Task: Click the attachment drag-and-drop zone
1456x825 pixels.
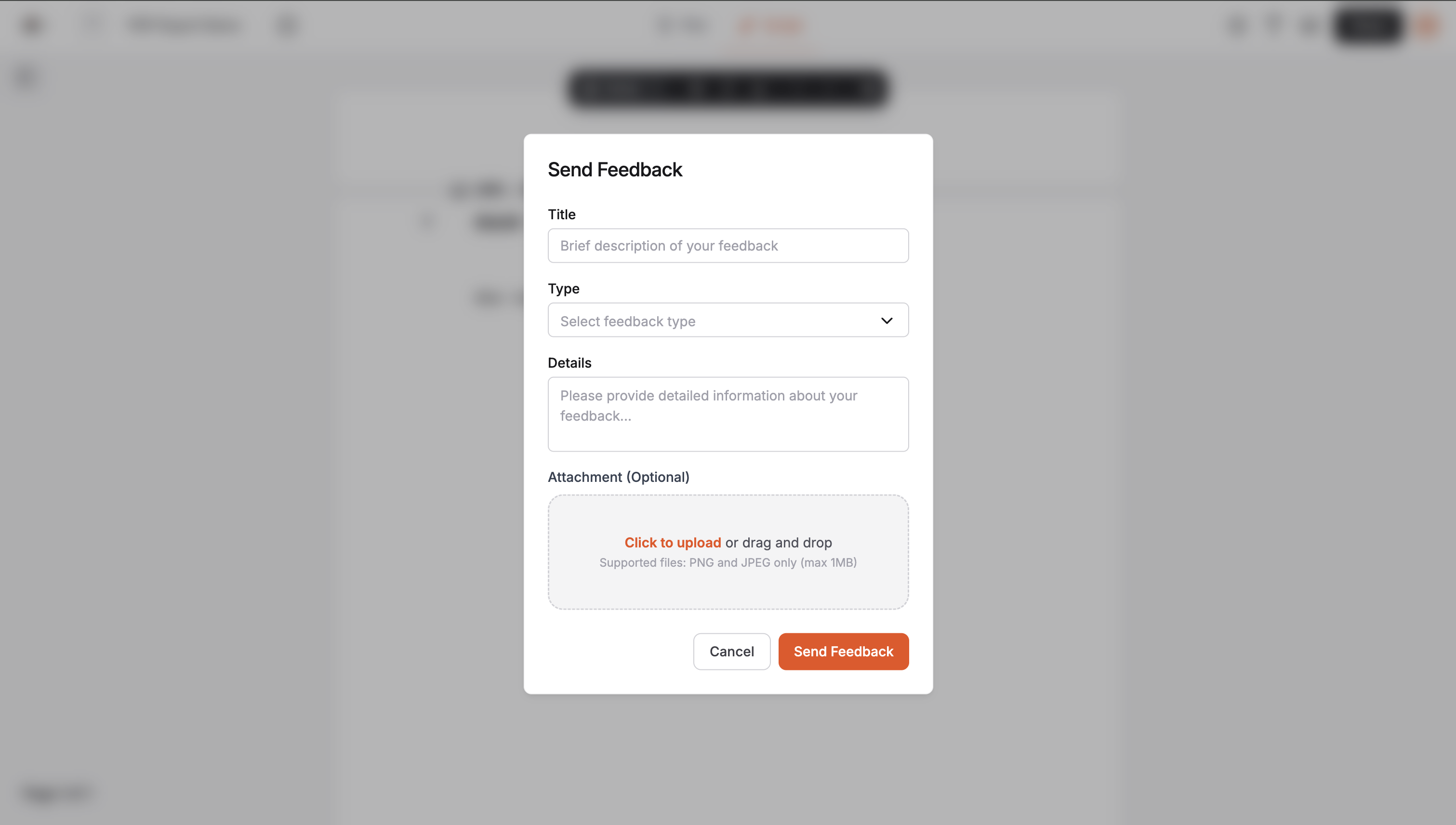Action: (728, 552)
